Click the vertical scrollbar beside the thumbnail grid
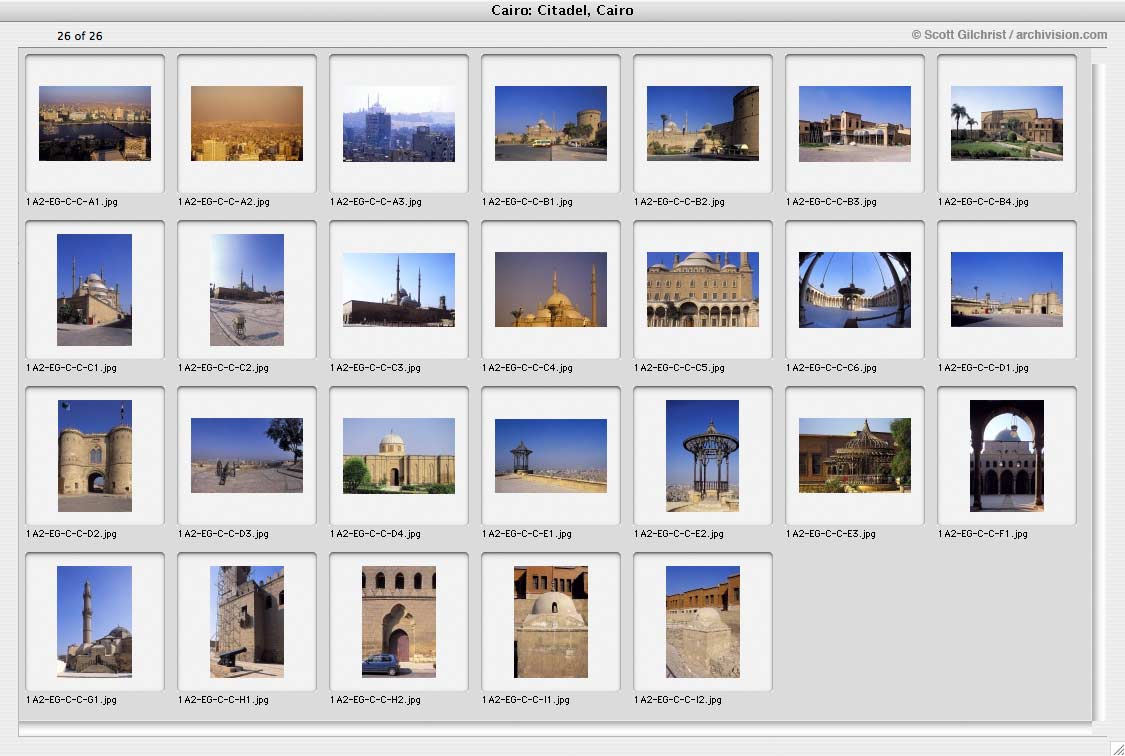1125x756 pixels. point(1098,392)
